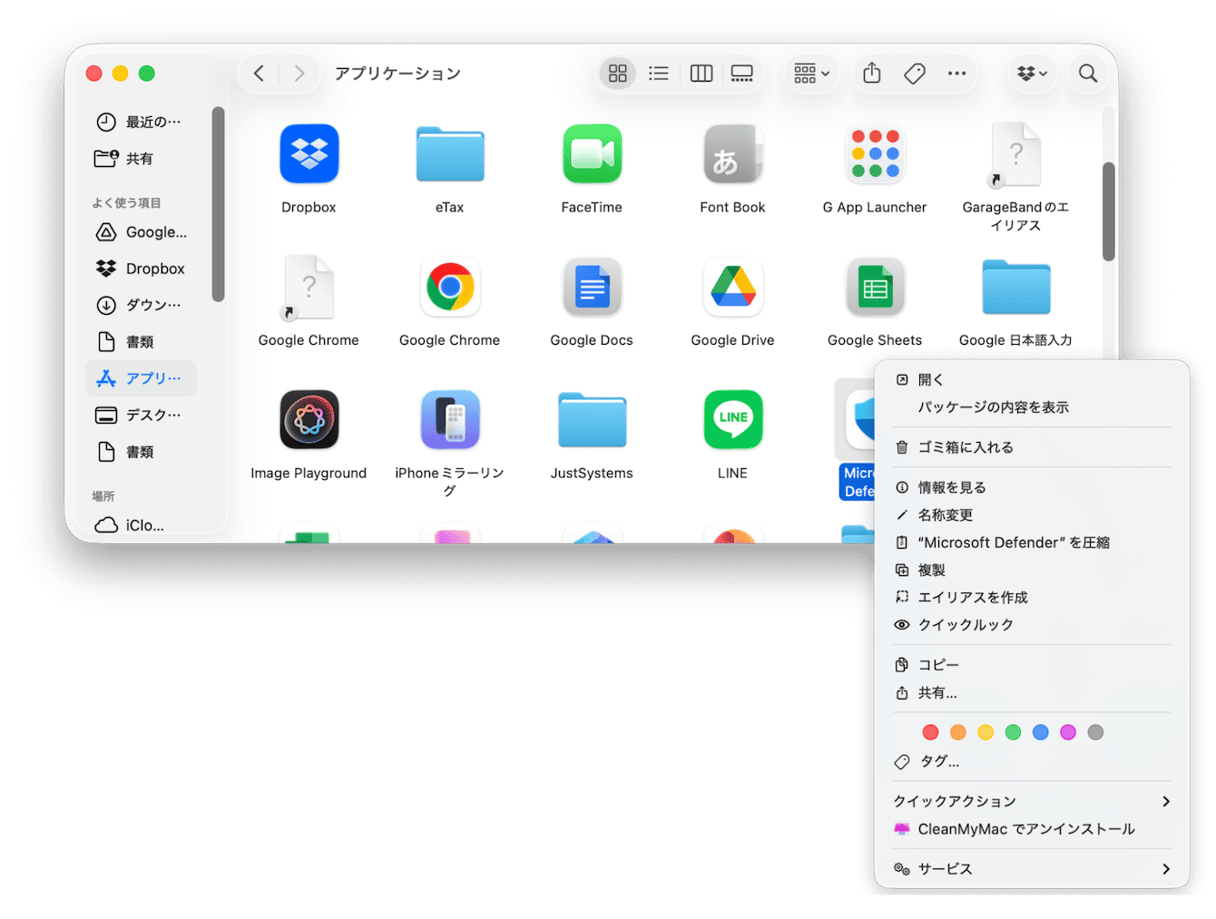This screenshot has width=1216, height=919.
Task: Choose コピー from context menu
Action: click(x=1032, y=665)
